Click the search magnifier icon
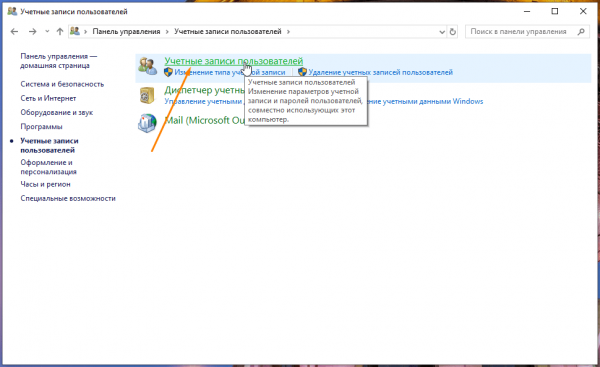Image resolution: width=600 pixels, height=367 pixels. tap(581, 32)
